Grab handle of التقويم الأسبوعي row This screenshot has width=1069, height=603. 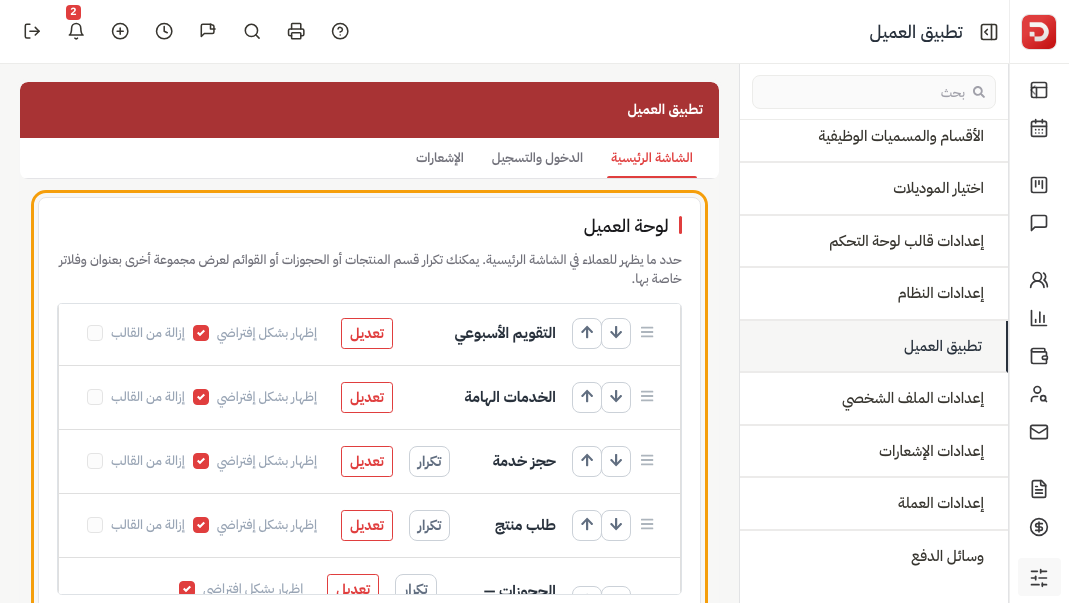(647, 332)
